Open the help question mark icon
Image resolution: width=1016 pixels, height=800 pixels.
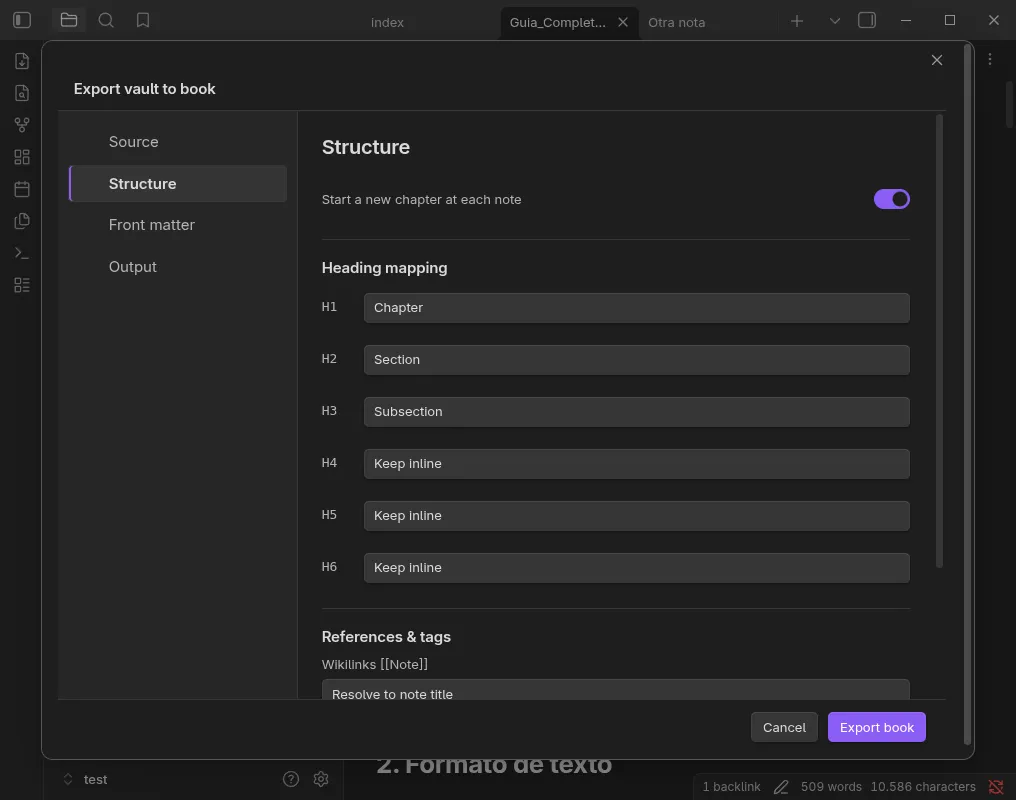click(x=291, y=779)
